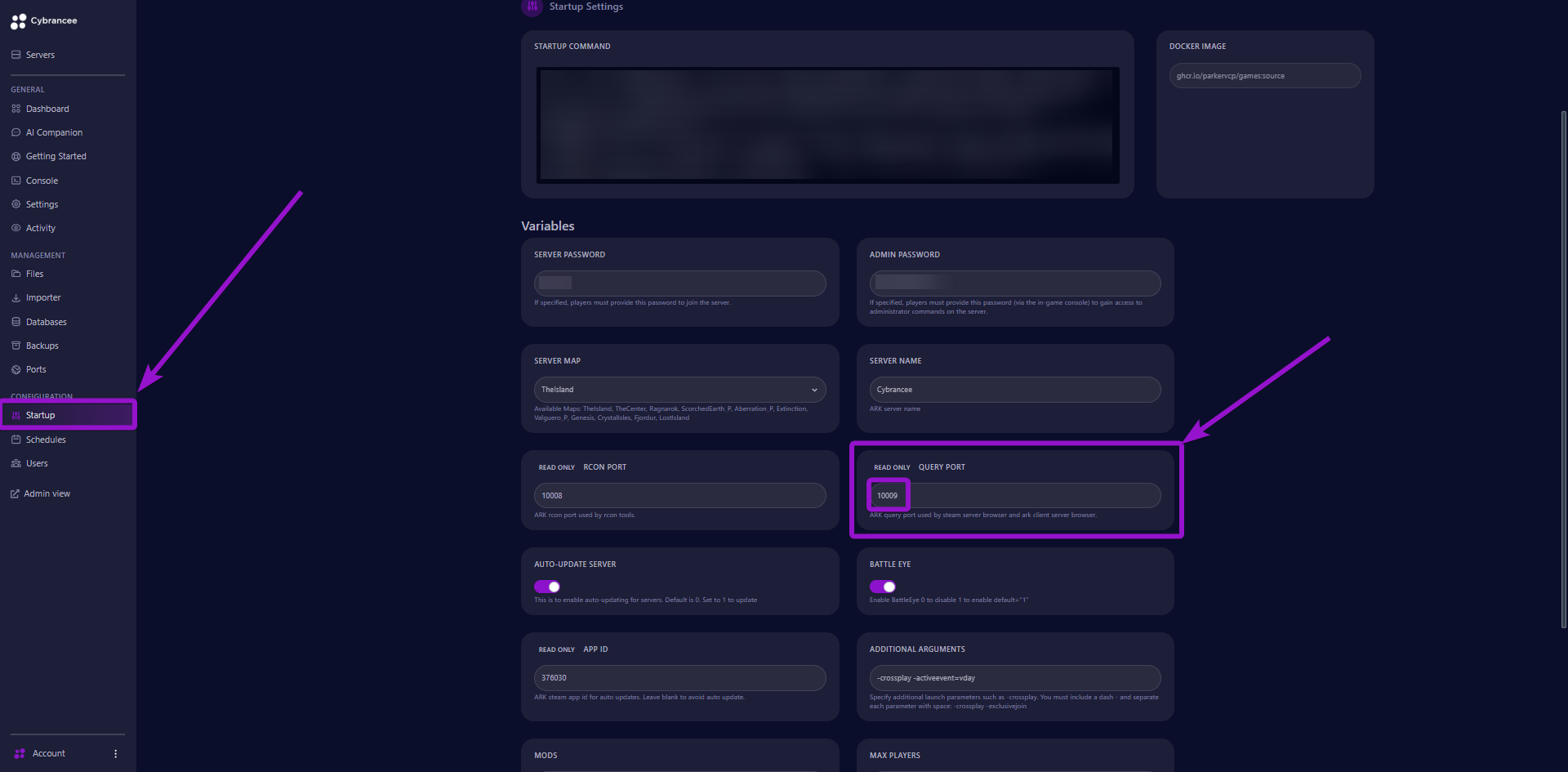Click the Activity icon under General

pyautogui.click(x=16, y=227)
